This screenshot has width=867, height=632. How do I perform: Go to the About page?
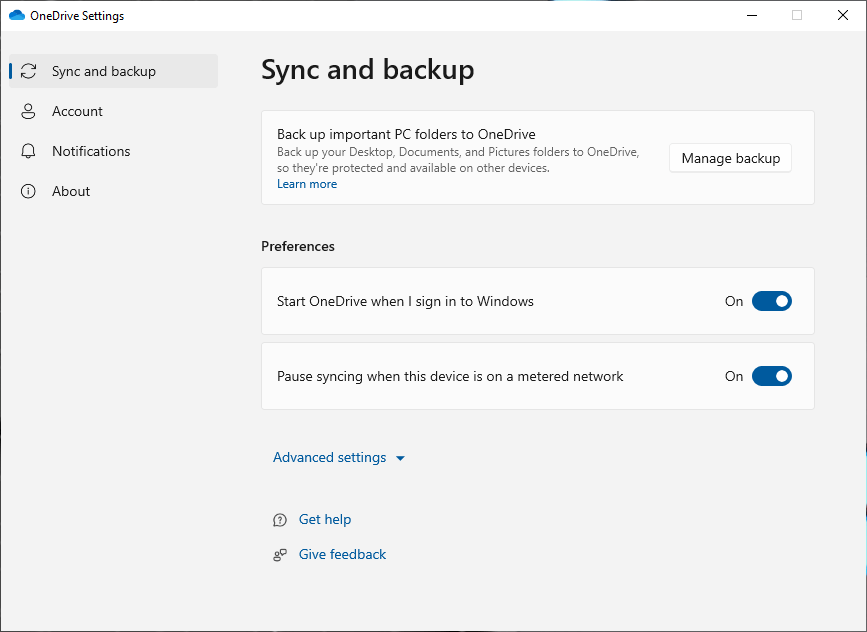coord(71,191)
